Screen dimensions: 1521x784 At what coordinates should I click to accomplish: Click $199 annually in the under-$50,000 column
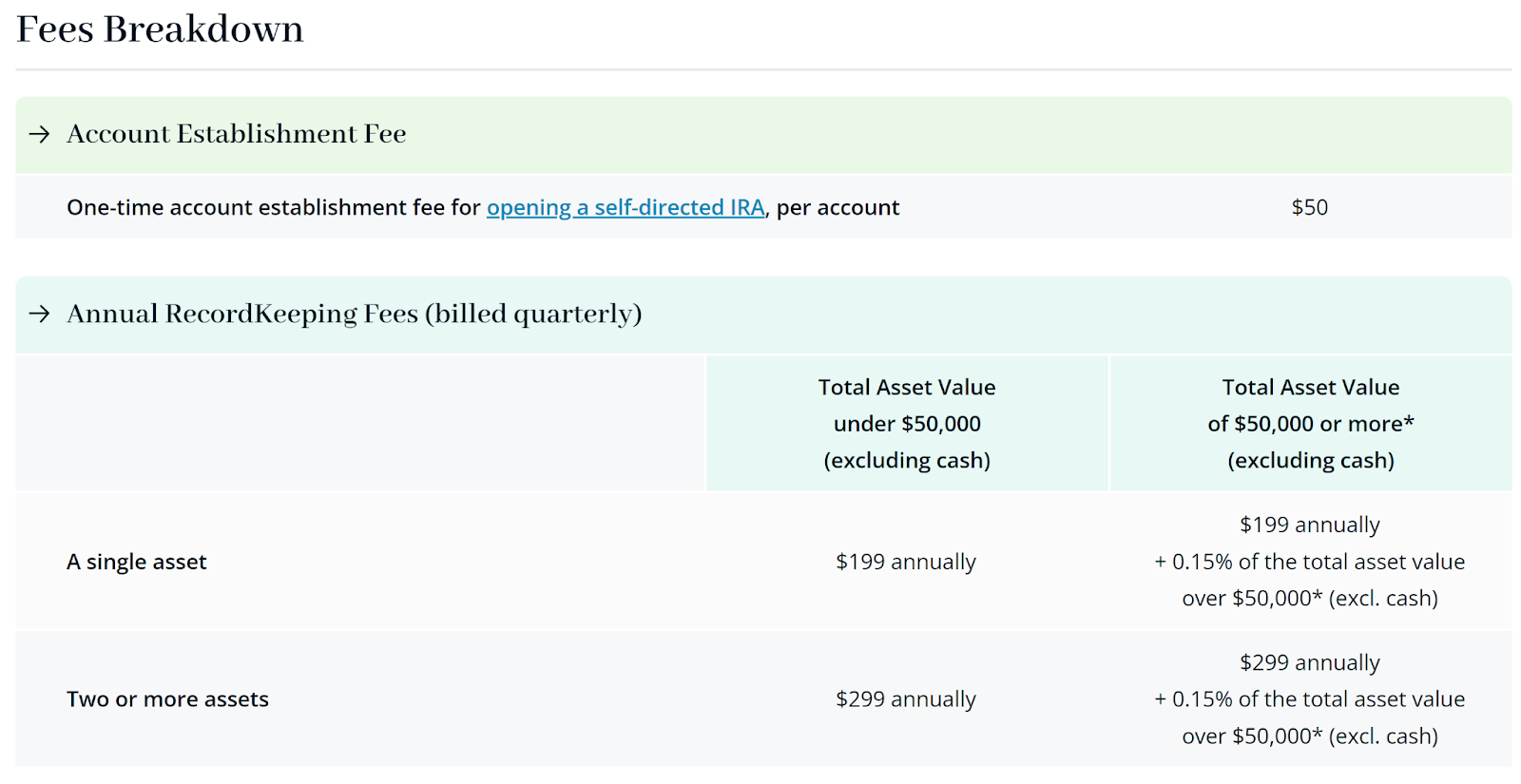coord(905,562)
